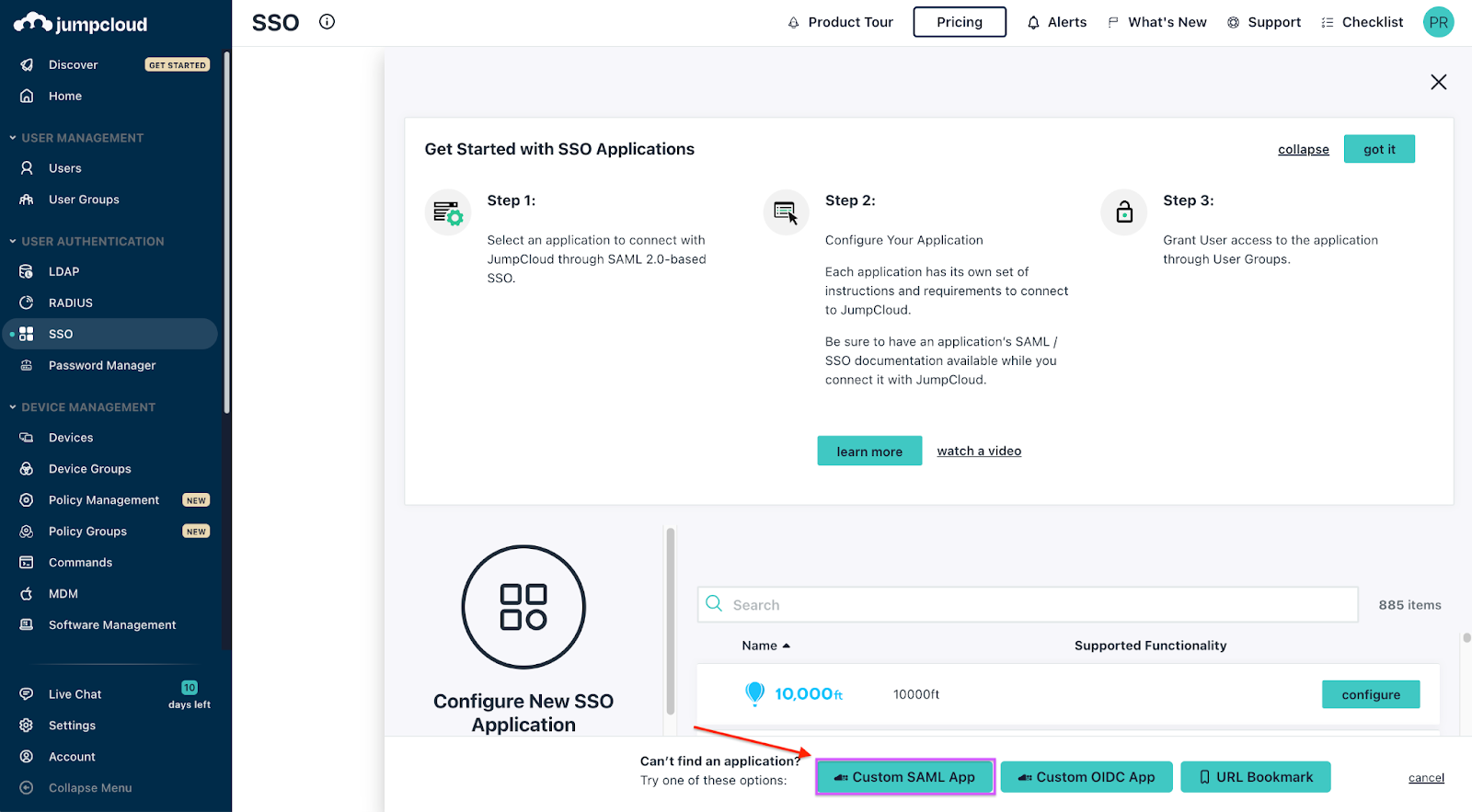
Task: Click the watch a video link
Action: click(979, 451)
